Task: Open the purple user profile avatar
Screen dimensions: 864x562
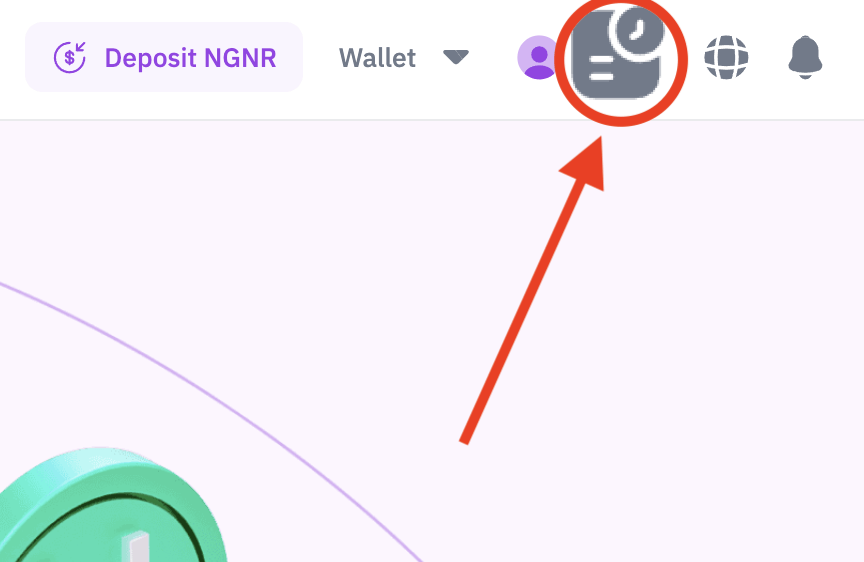Action: point(538,57)
